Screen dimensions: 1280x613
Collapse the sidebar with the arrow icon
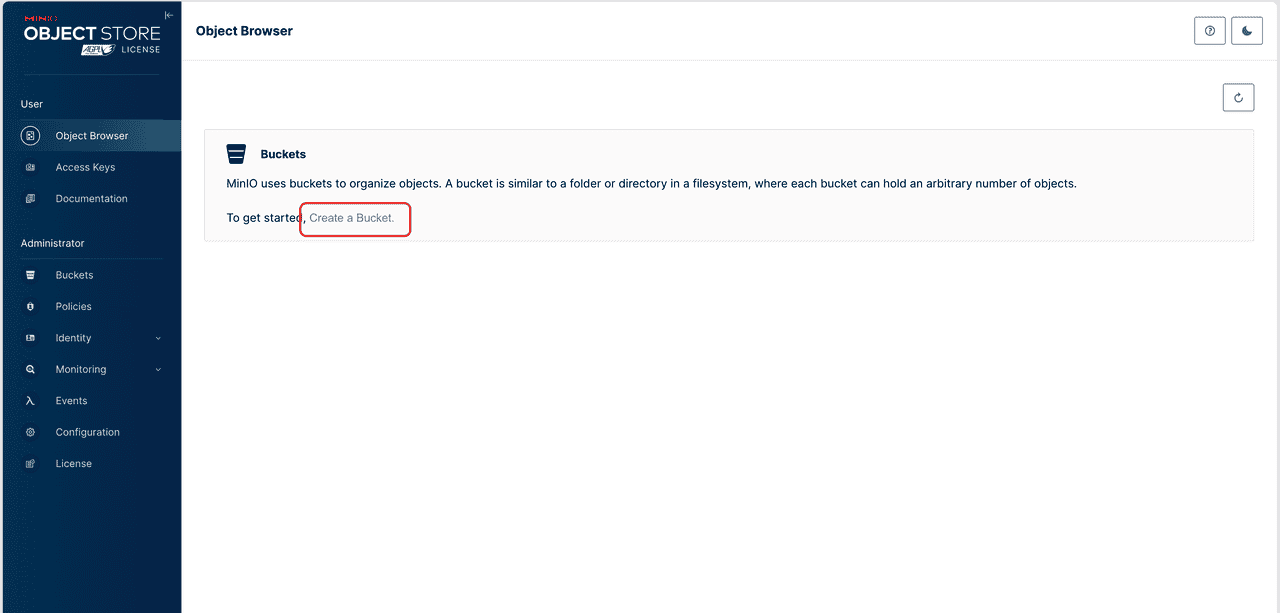tap(169, 15)
